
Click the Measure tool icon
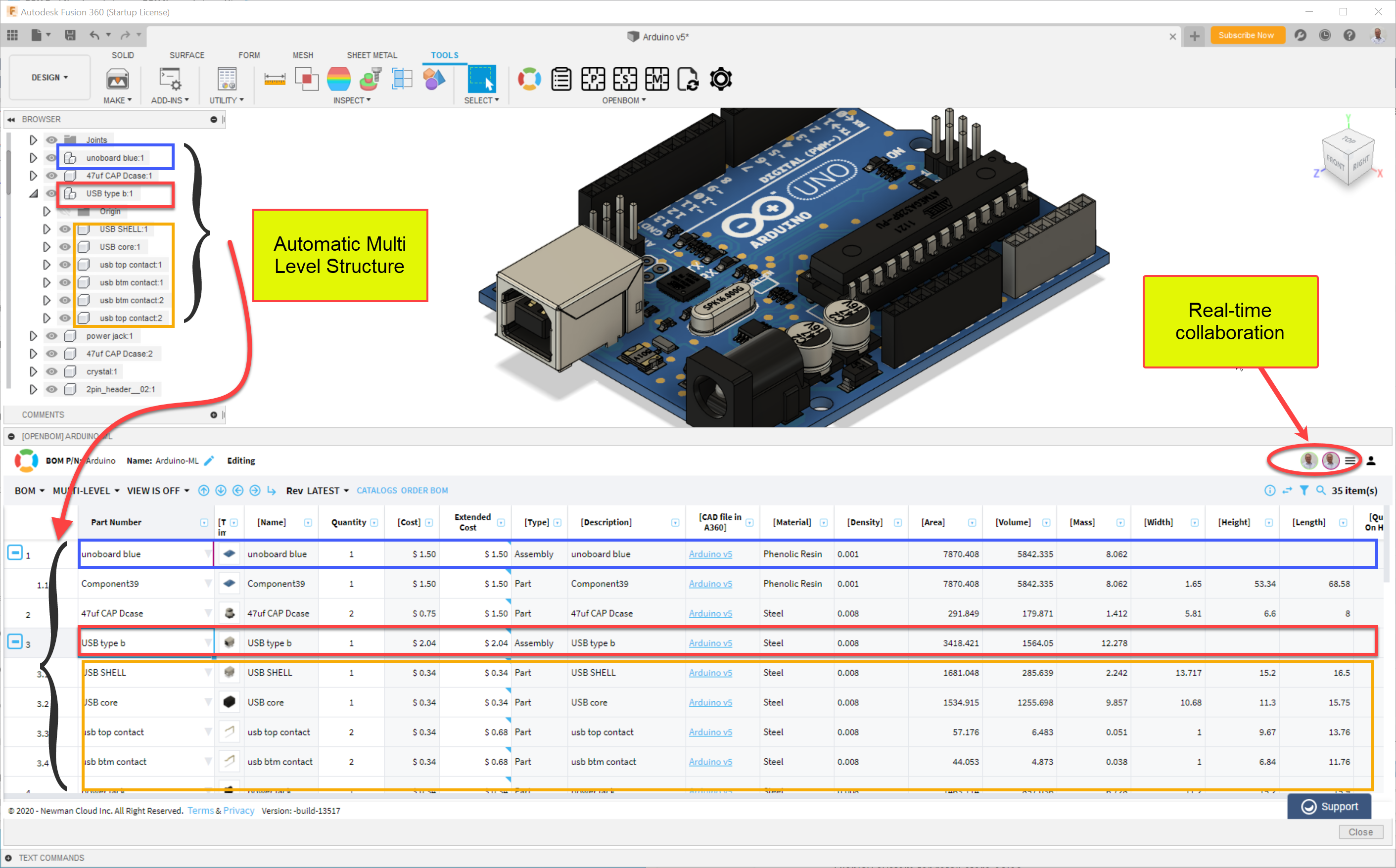(x=275, y=79)
